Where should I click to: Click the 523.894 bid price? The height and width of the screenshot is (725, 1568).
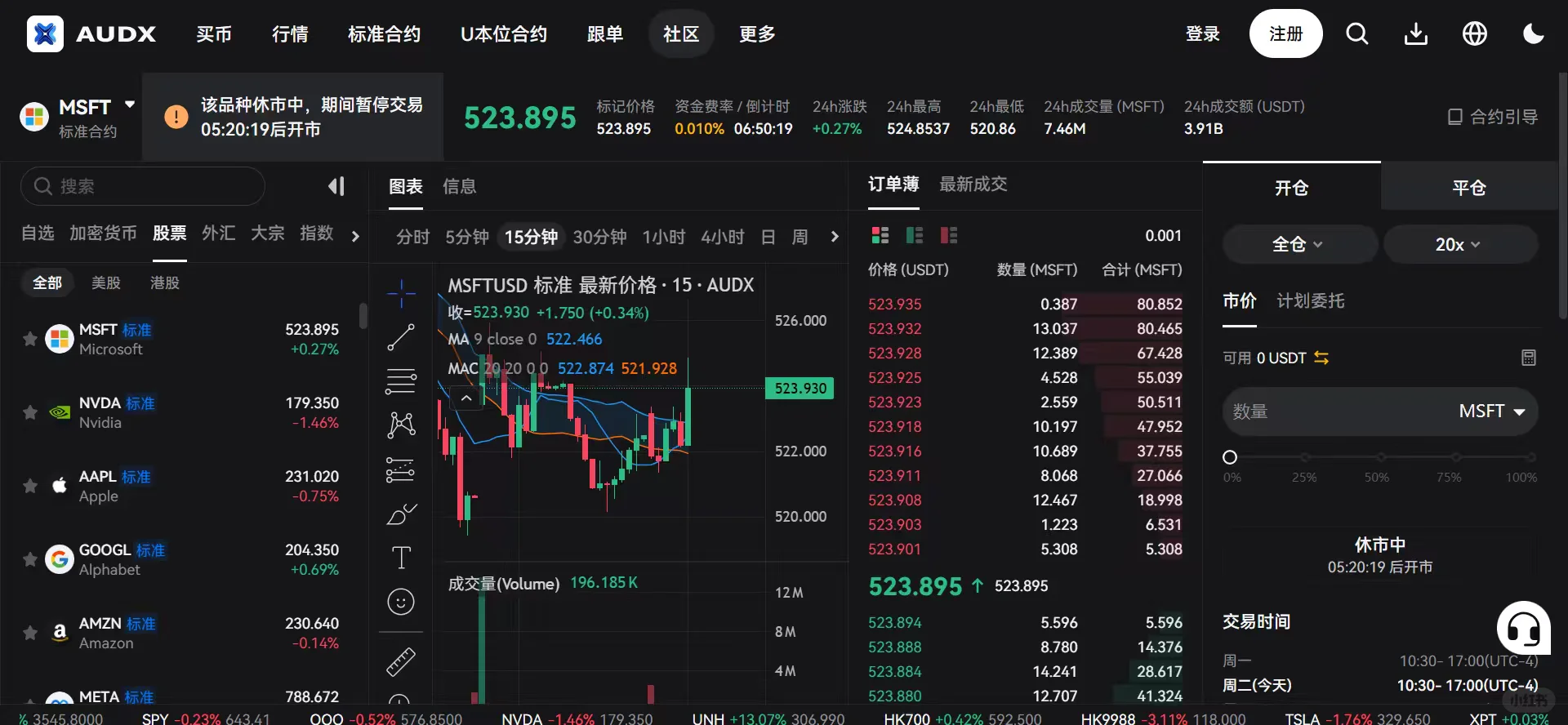click(894, 622)
